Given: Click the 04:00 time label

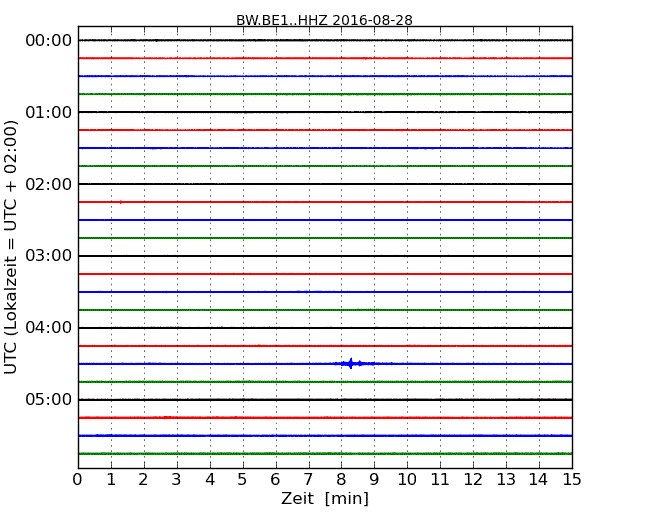Looking at the screenshot, I should [x=49, y=328].
